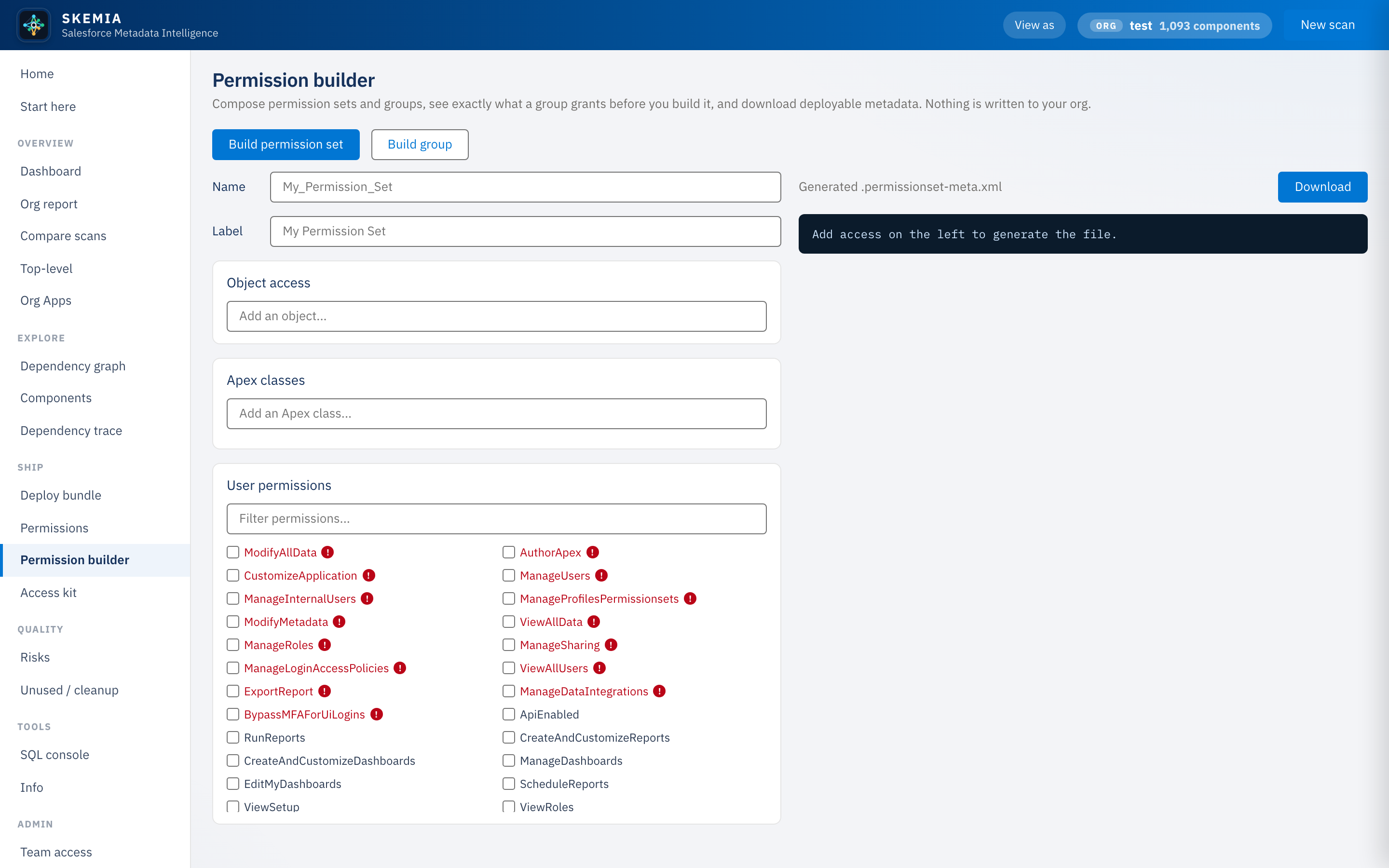1389x868 pixels.
Task: Tick the RunReports checkbox
Action: coord(232,737)
